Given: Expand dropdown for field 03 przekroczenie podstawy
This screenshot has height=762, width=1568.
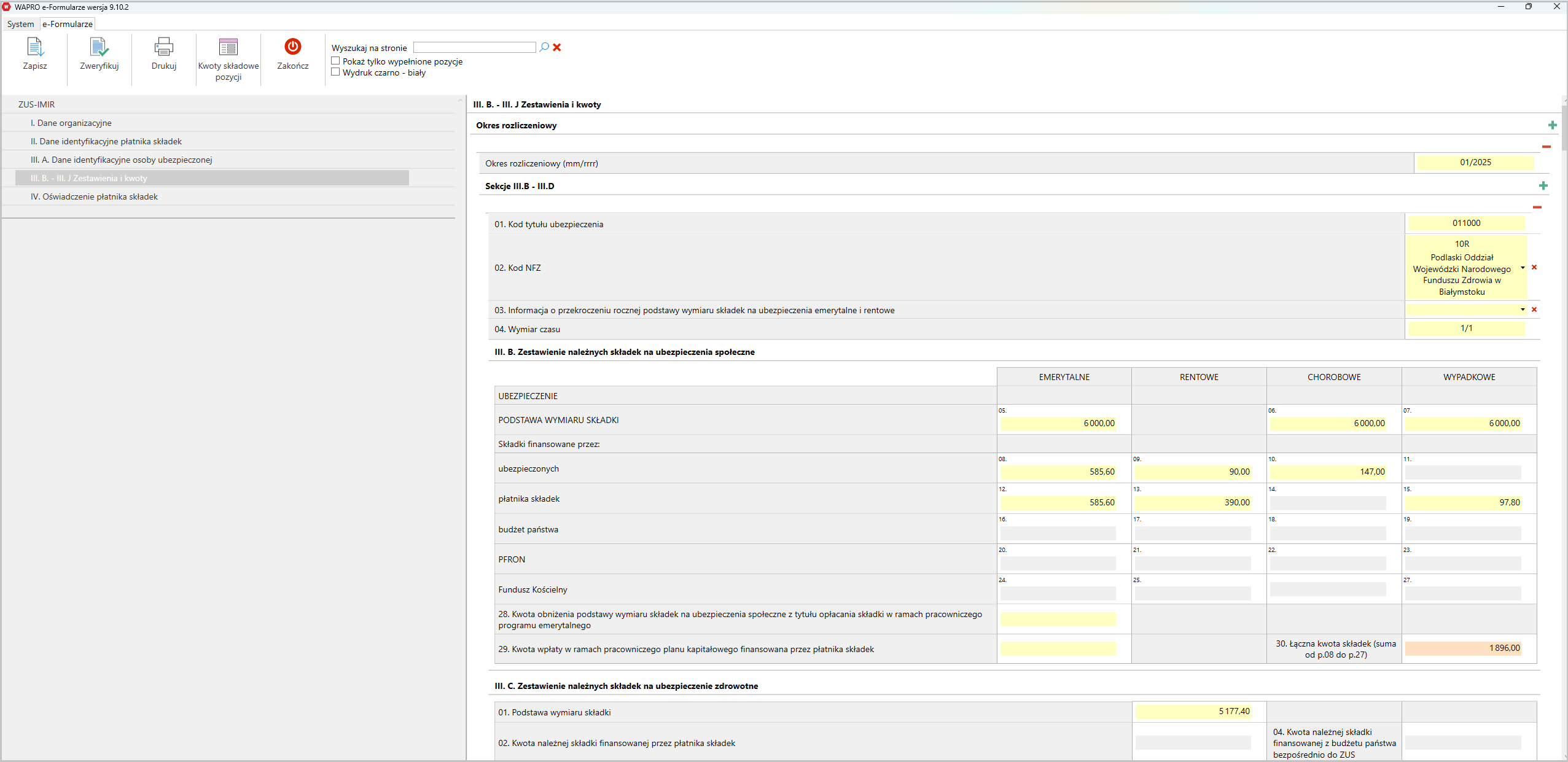Looking at the screenshot, I should pyautogui.click(x=1523, y=309).
